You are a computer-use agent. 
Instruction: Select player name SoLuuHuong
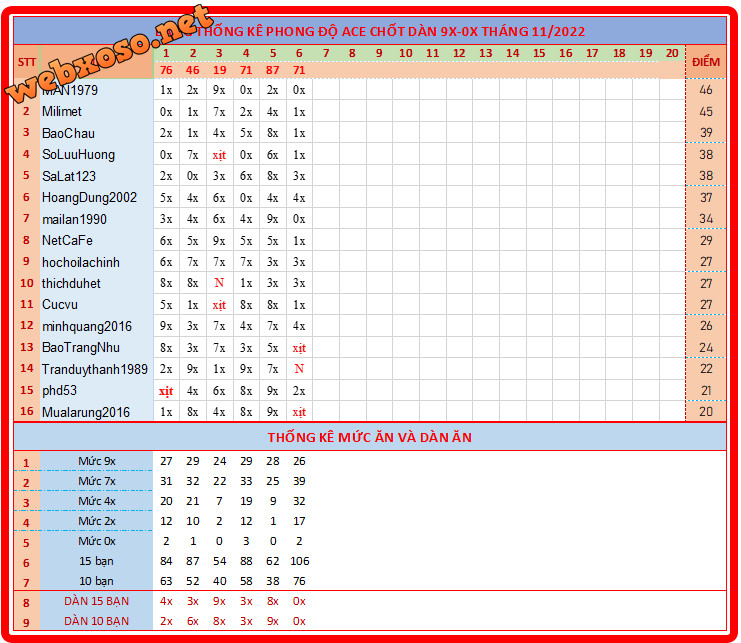[78, 154]
